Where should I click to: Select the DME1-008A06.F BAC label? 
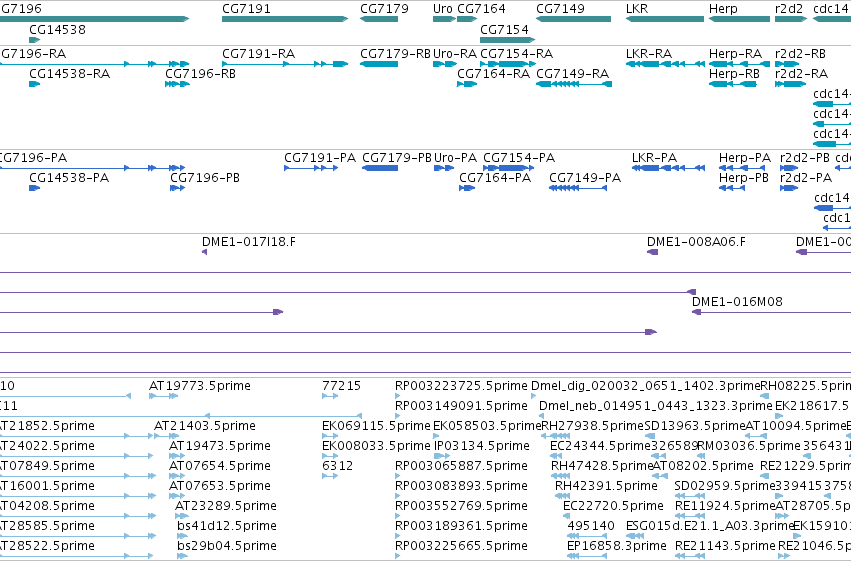[696, 242]
